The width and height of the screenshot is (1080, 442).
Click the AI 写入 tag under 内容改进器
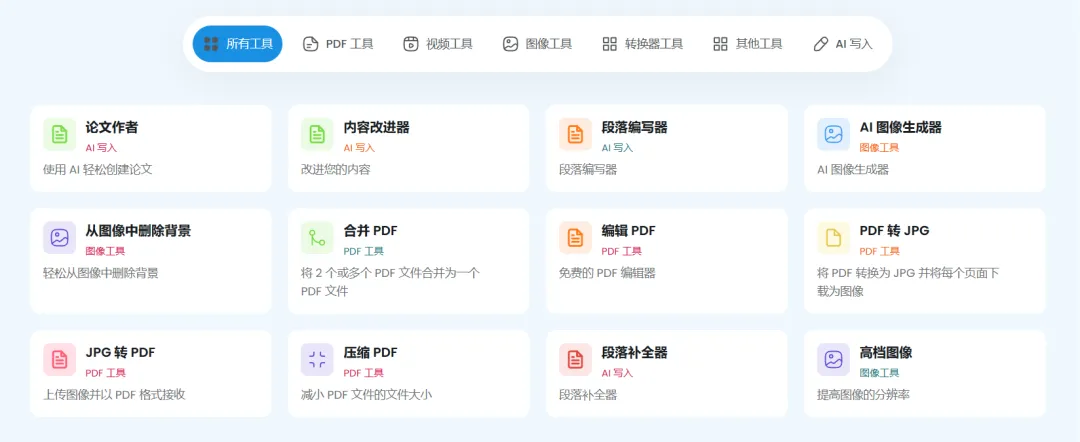pos(359,147)
